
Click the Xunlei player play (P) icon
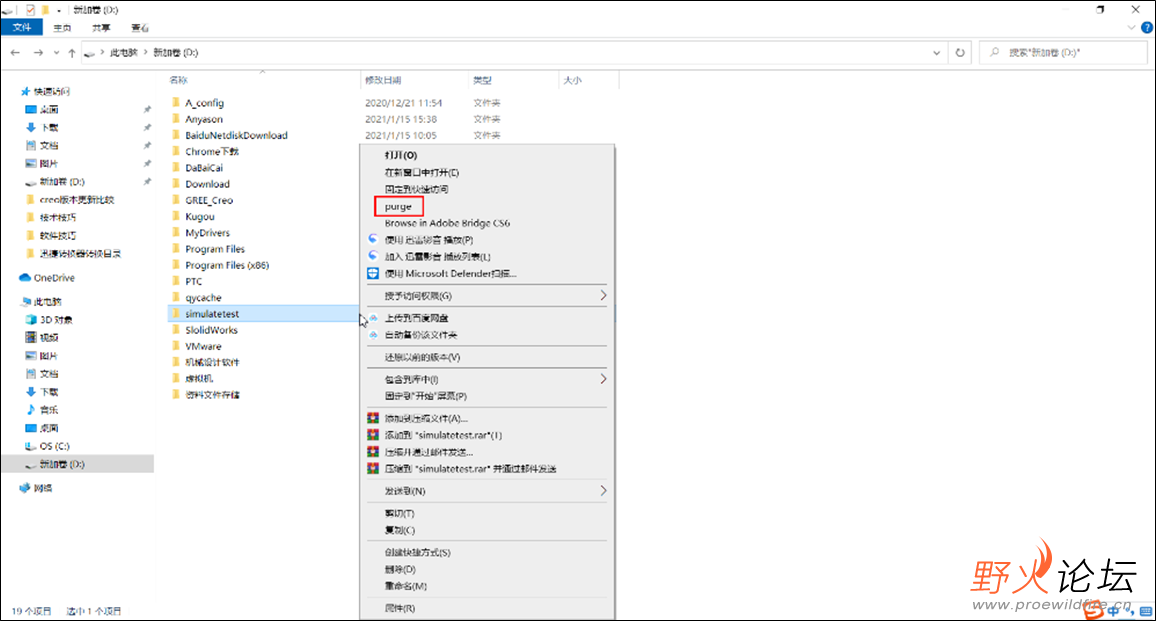(373, 240)
